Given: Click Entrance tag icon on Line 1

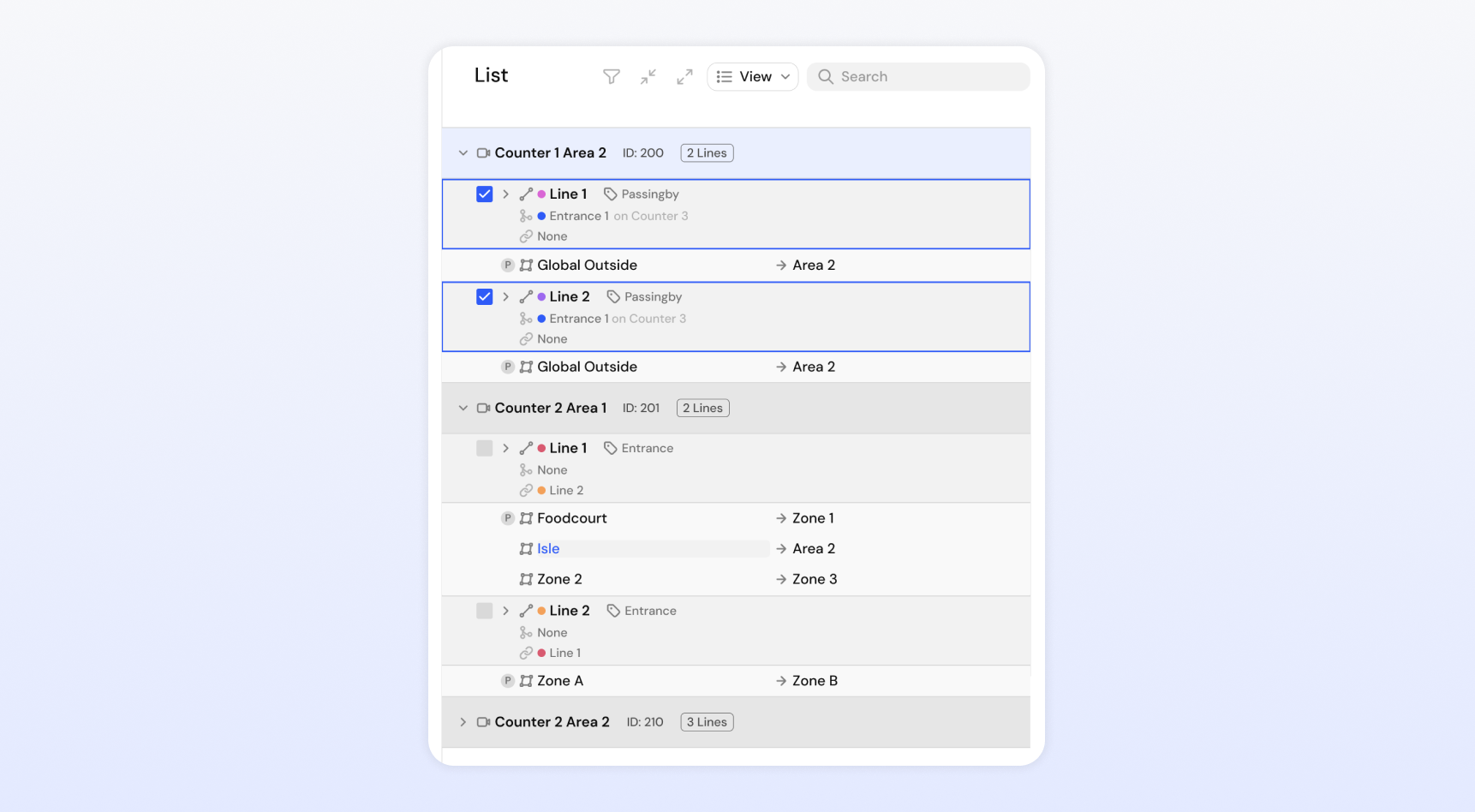Looking at the screenshot, I should 611,448.
